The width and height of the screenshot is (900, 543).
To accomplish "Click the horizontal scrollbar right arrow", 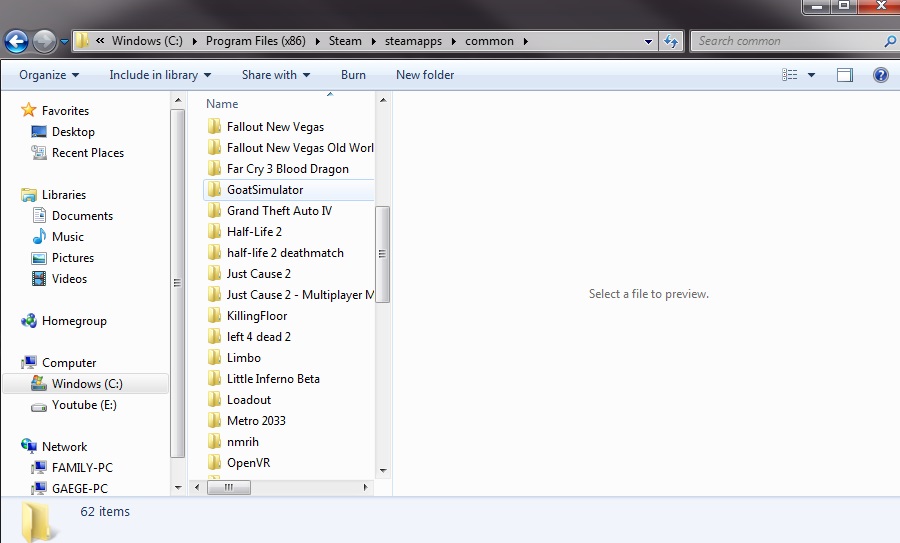I will (x=366, y=487).
